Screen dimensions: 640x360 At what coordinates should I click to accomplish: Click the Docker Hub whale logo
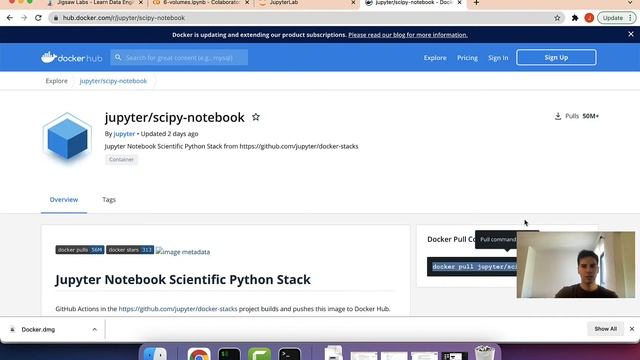point(71,58)
